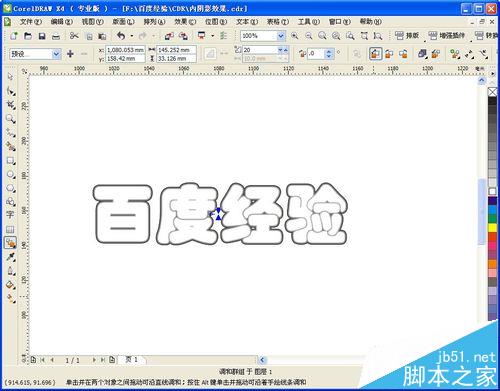The image size is (500, 391).
Task: Select the Crop tool
Action: [x=10, y=105]
